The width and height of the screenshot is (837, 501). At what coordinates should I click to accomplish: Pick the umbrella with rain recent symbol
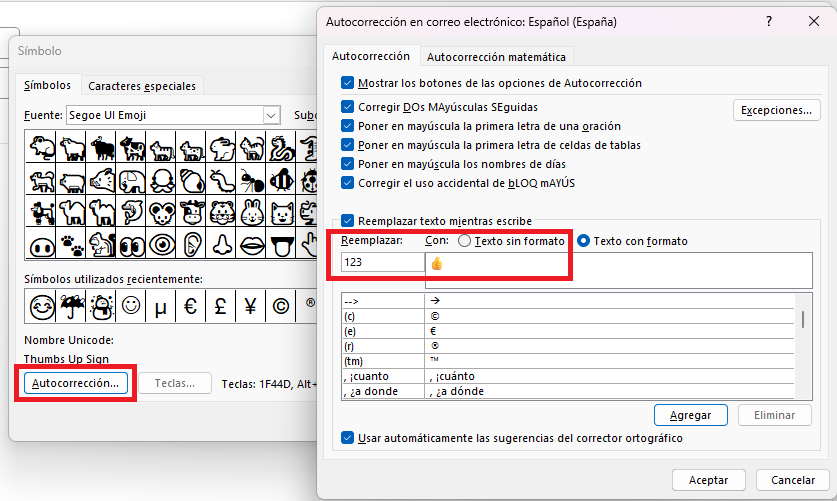(x=72, y=306)
